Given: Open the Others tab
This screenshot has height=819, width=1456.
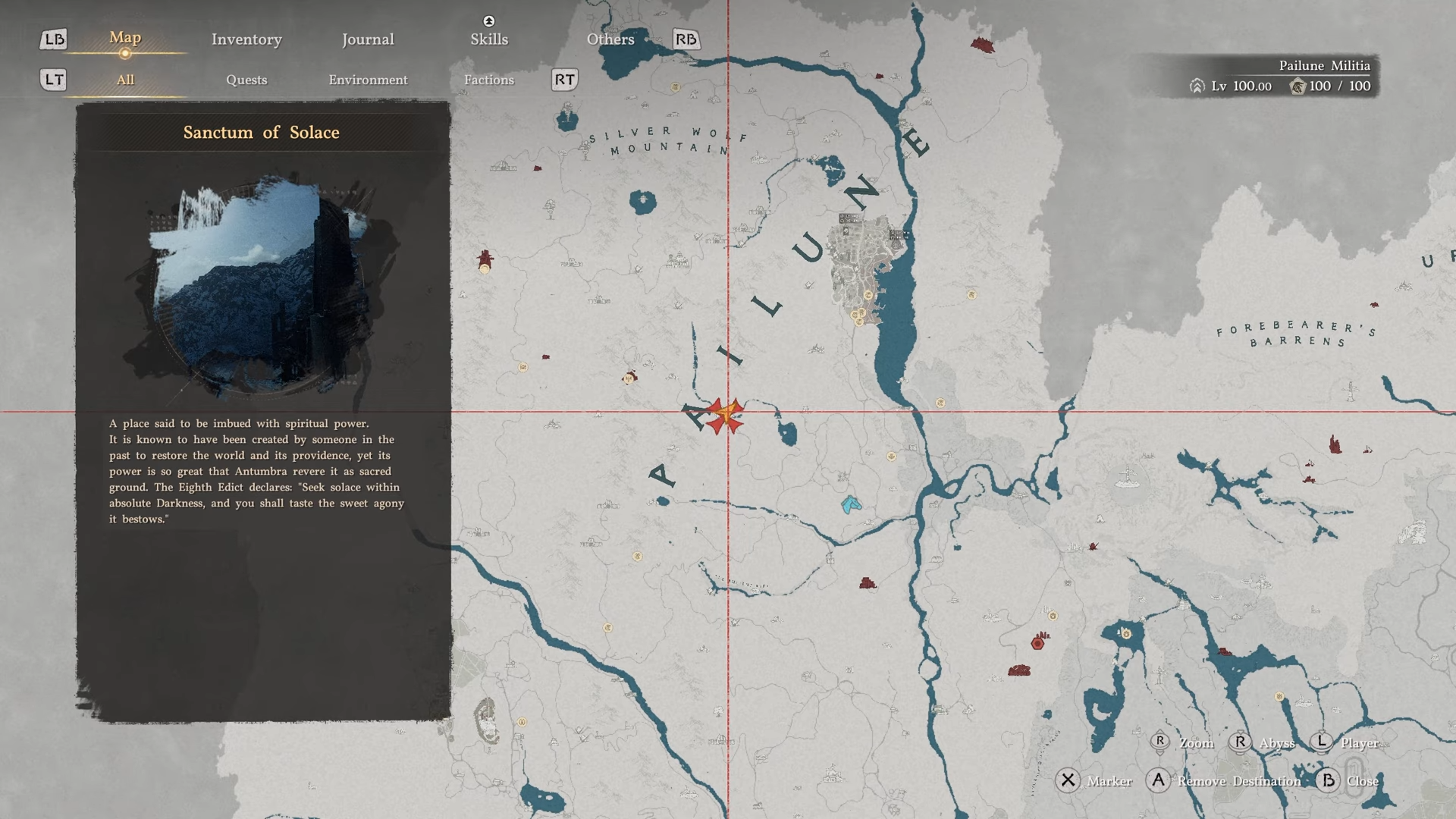Looking at the screenshot, I should (610, 39).
